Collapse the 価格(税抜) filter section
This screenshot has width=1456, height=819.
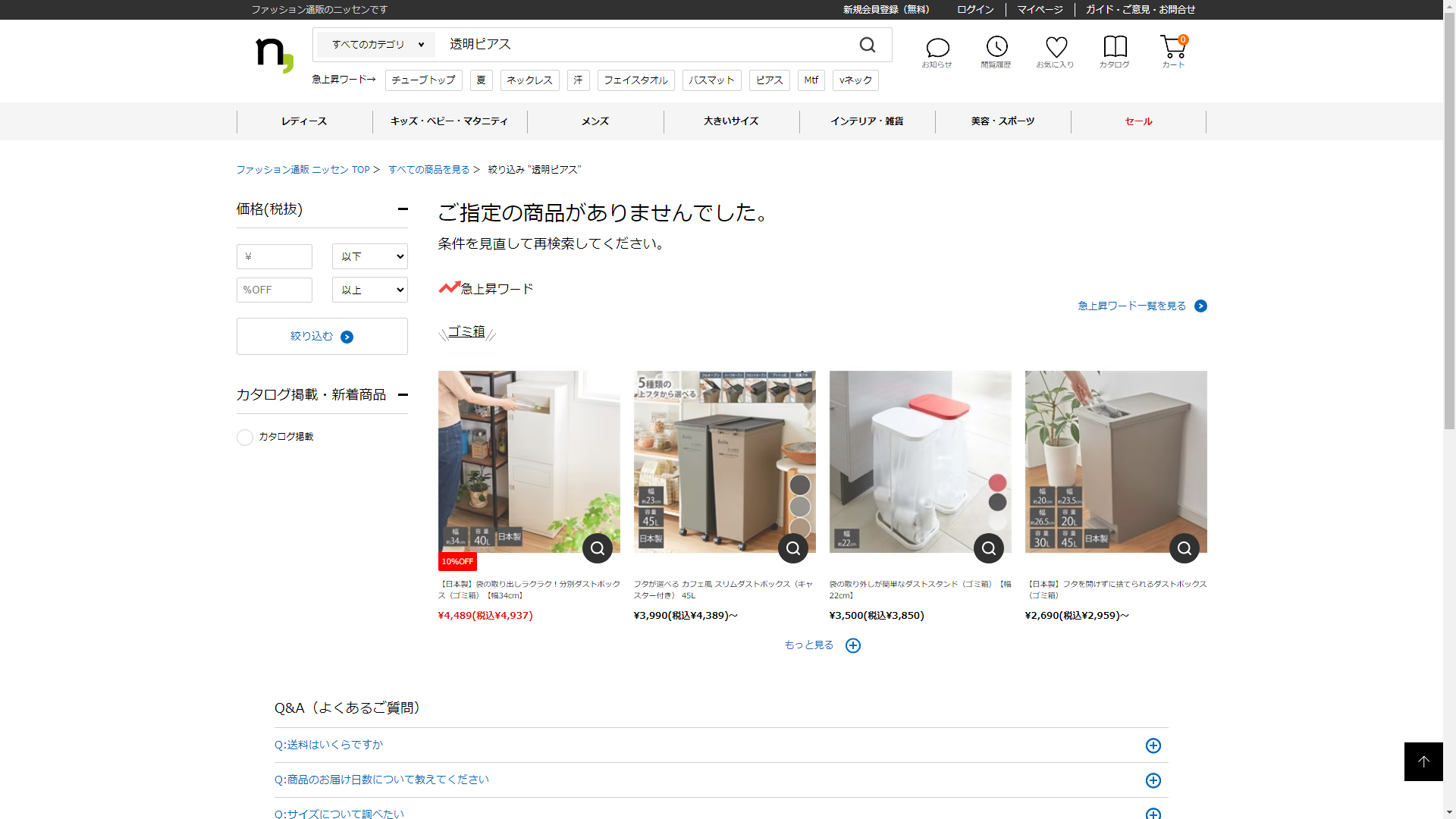[403, 209]
